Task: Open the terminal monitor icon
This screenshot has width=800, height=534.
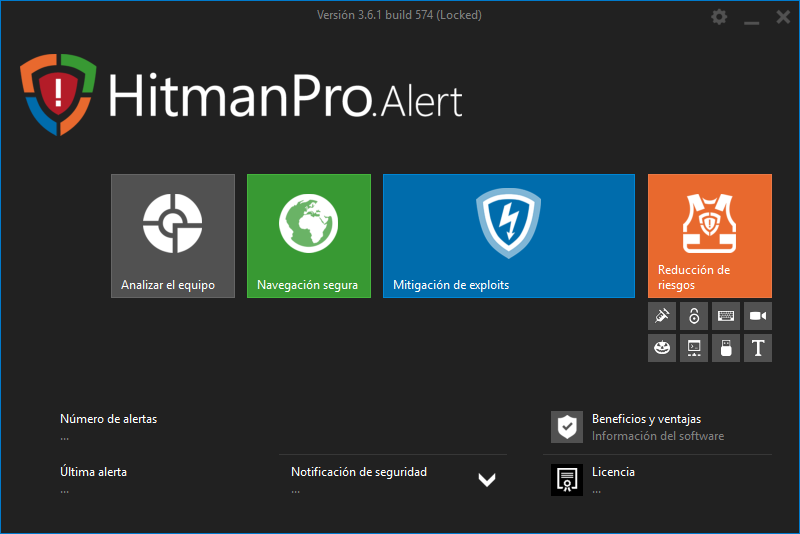Action: coord(694,348)
